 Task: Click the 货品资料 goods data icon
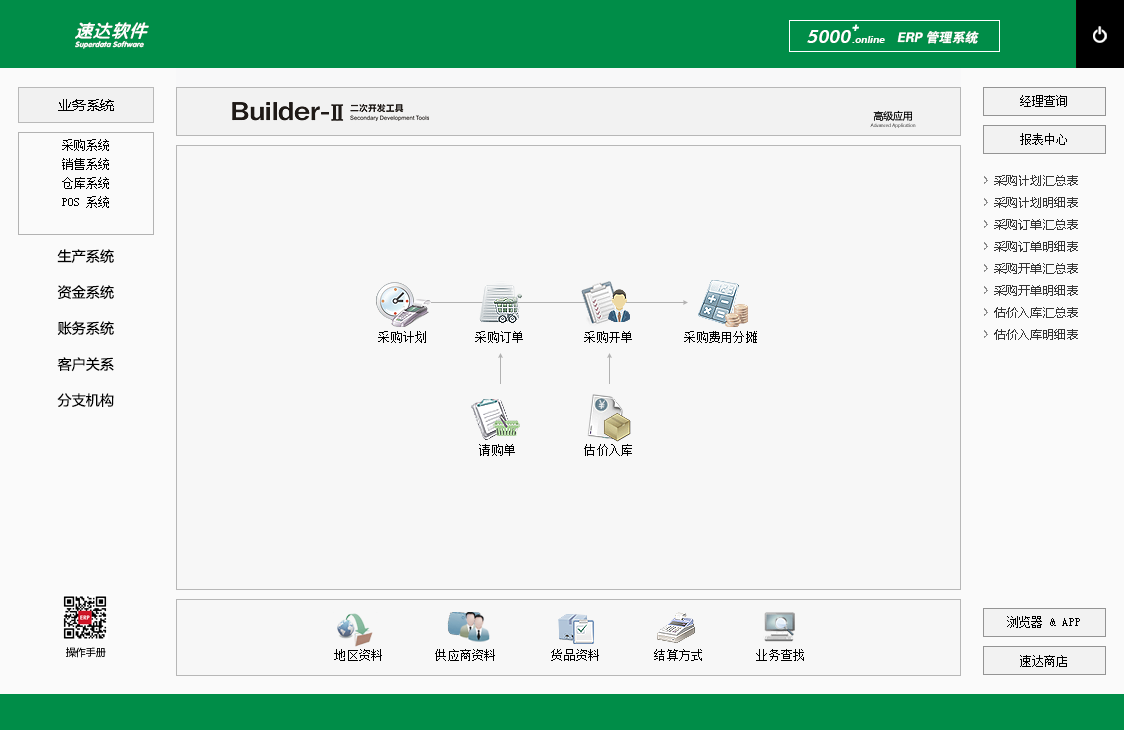click(x=575, y=628)
